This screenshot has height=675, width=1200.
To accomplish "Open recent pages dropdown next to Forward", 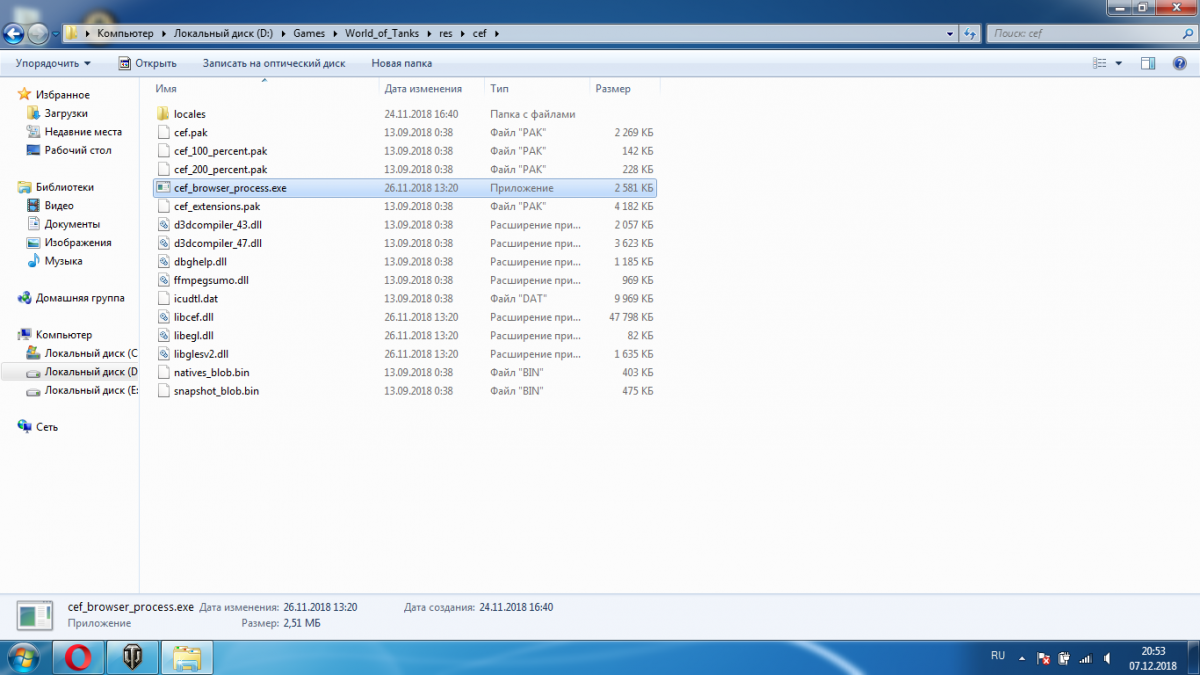I will (x=55, y=34).
